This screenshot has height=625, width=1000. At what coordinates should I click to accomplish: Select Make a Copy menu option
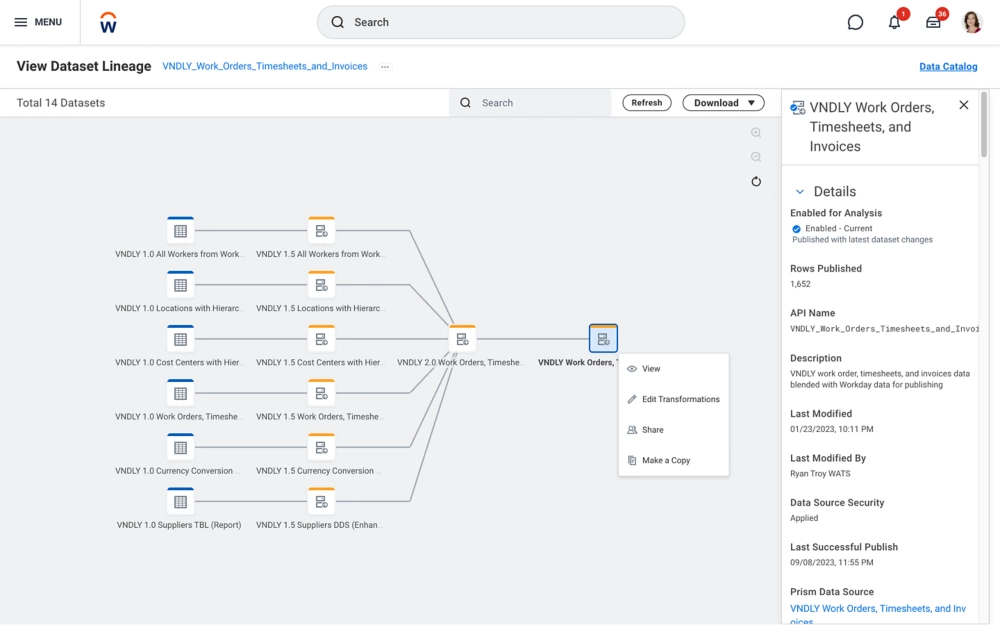[665, 460]
